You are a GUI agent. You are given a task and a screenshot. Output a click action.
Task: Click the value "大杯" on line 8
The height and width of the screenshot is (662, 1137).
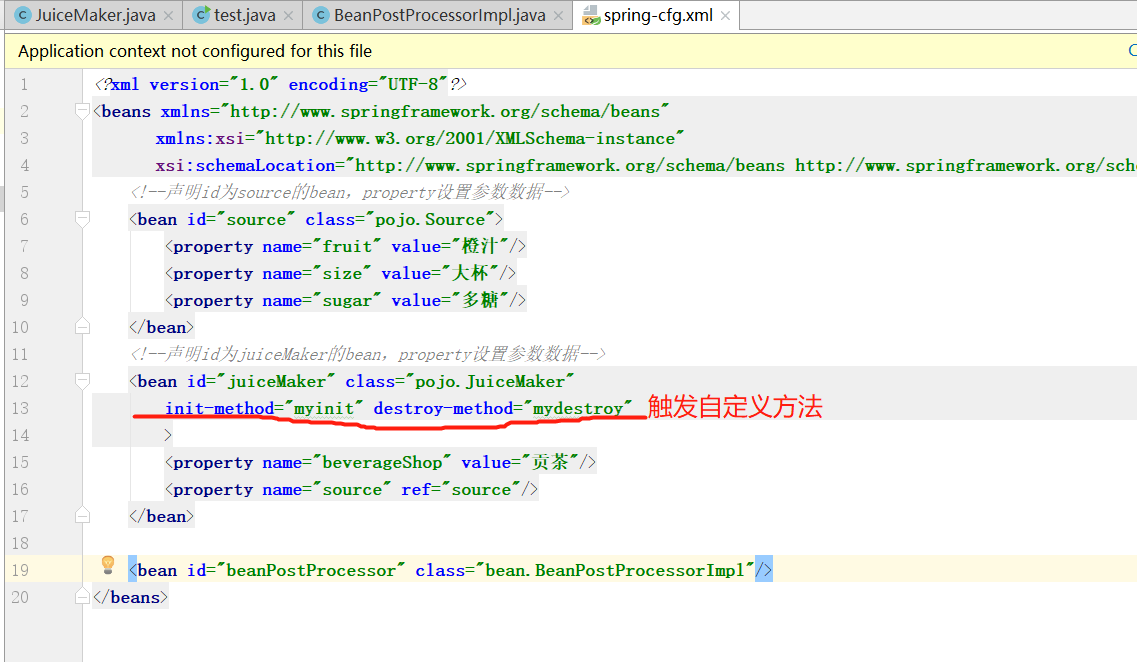click(x=470, y=273)
